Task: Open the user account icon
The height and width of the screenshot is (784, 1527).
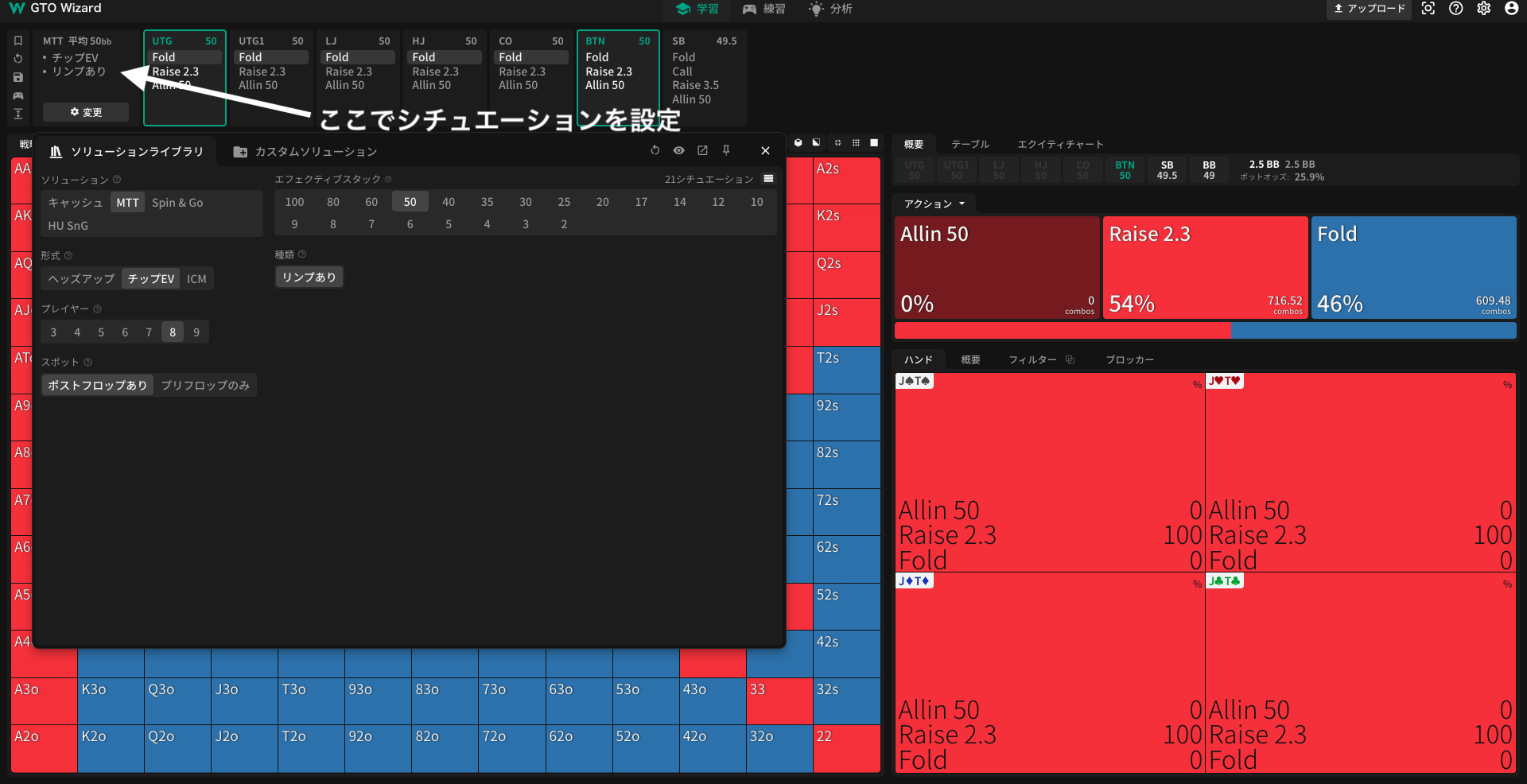Action: click(x=1512, y=9)
